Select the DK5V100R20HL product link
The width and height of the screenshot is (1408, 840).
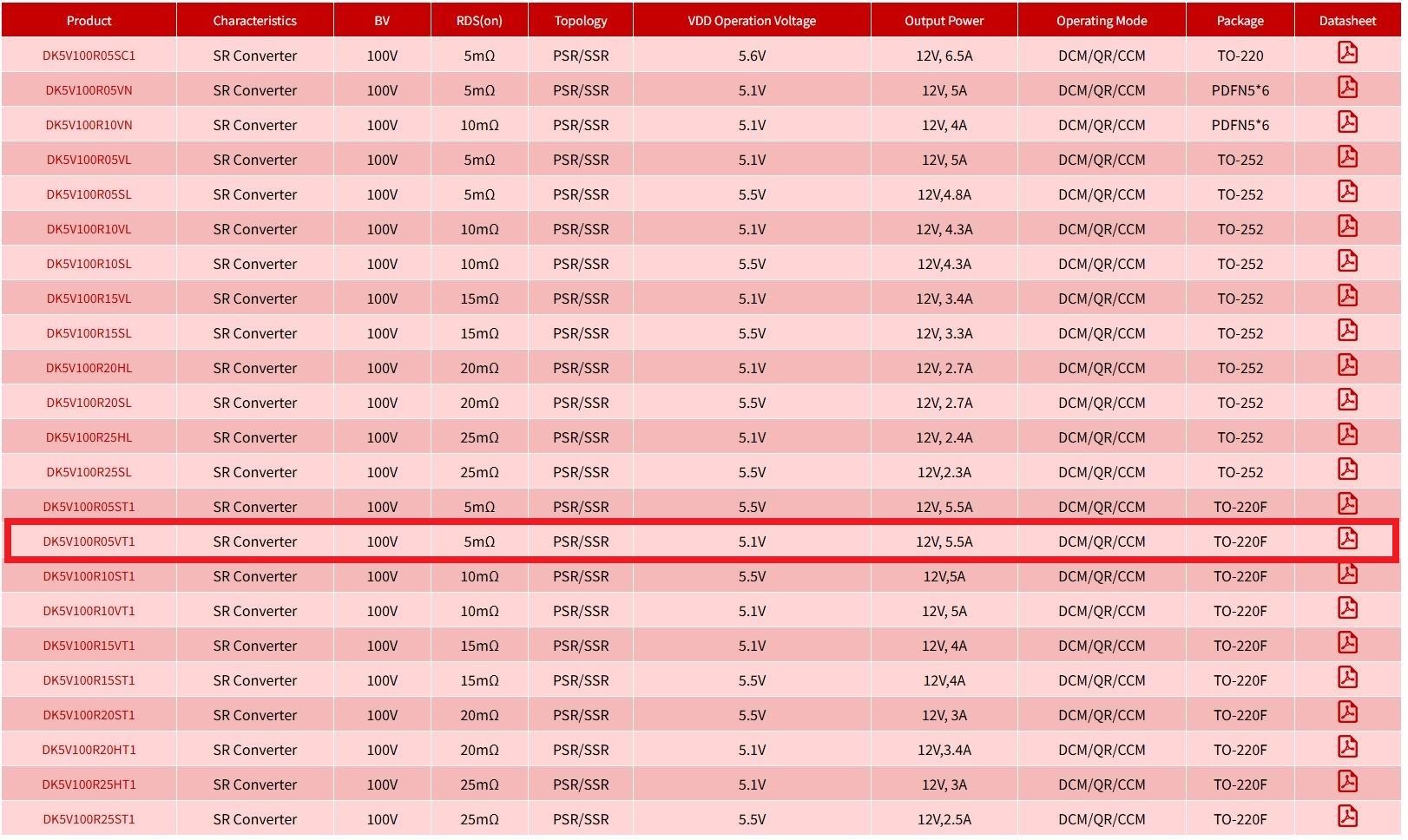click(89, 368)
